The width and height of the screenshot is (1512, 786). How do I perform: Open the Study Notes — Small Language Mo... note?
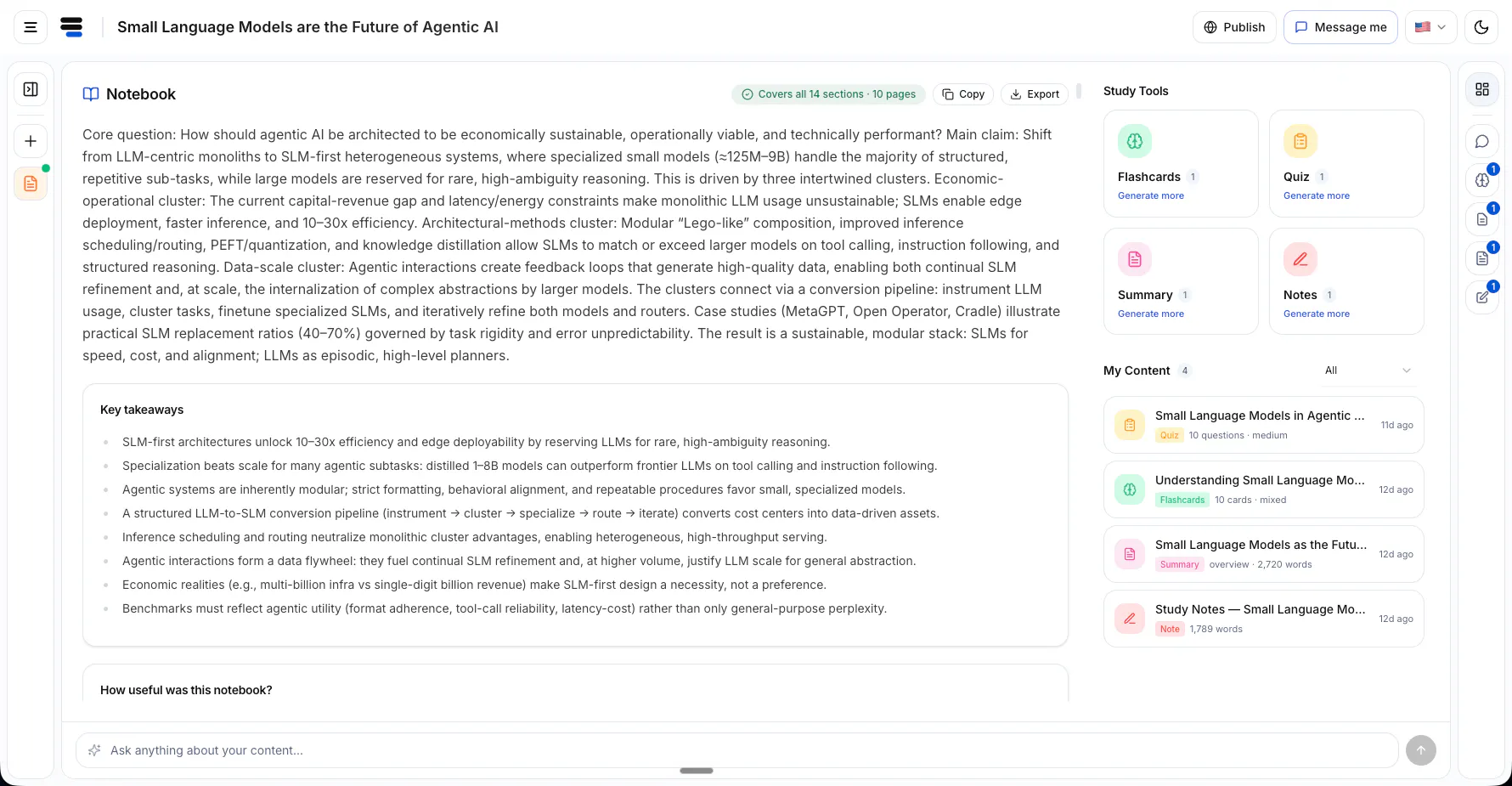1264,619
